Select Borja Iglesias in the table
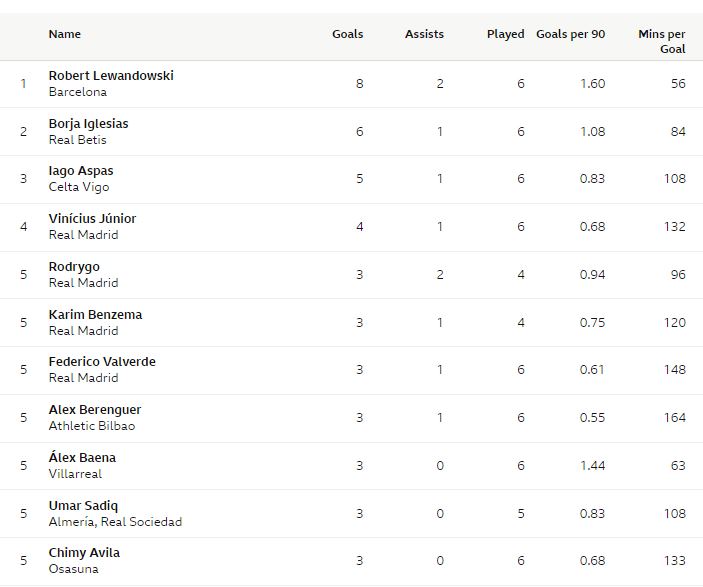 pos(88,124)
